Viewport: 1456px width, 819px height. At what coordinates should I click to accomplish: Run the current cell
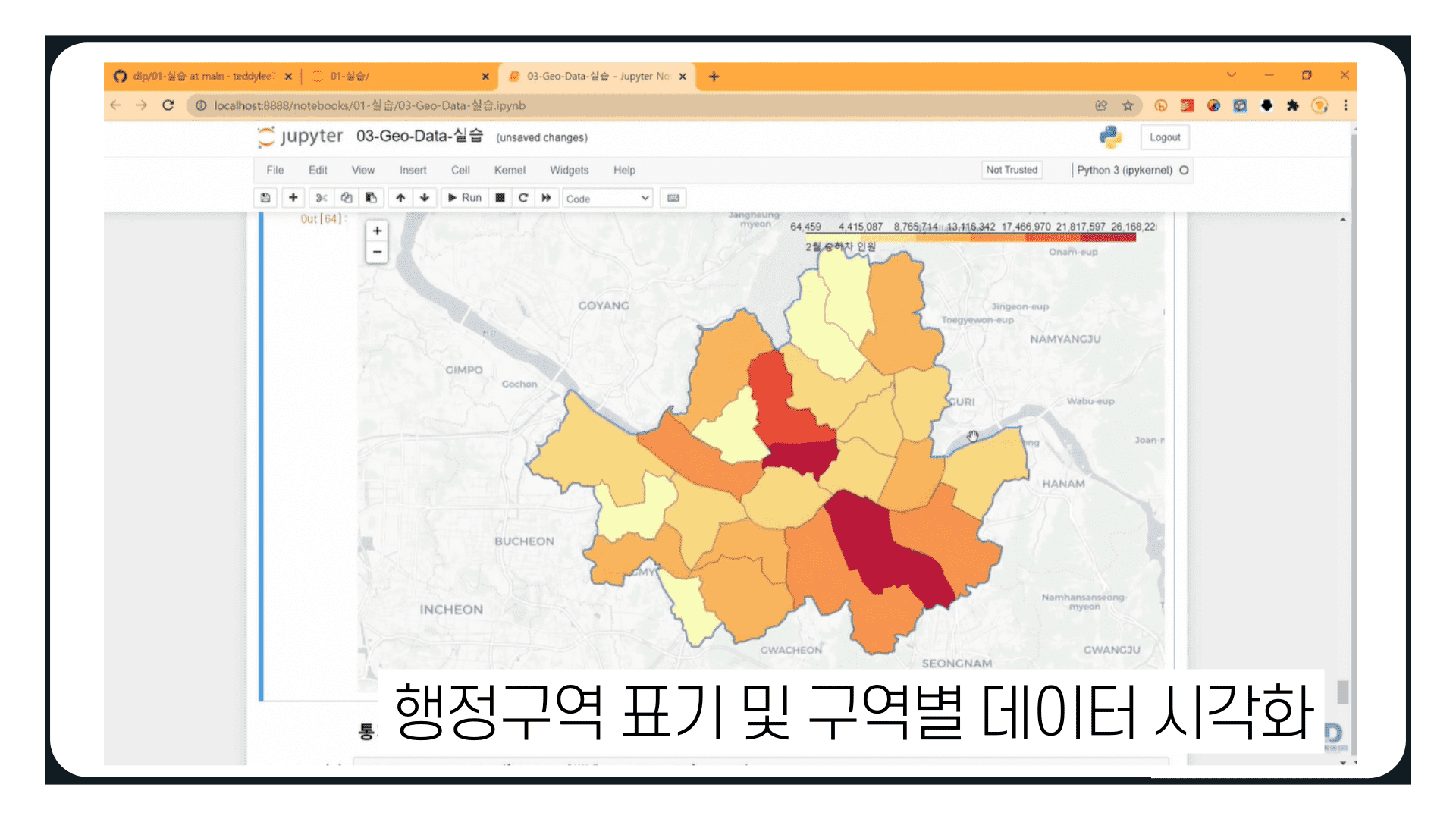[x=464, y=198]
